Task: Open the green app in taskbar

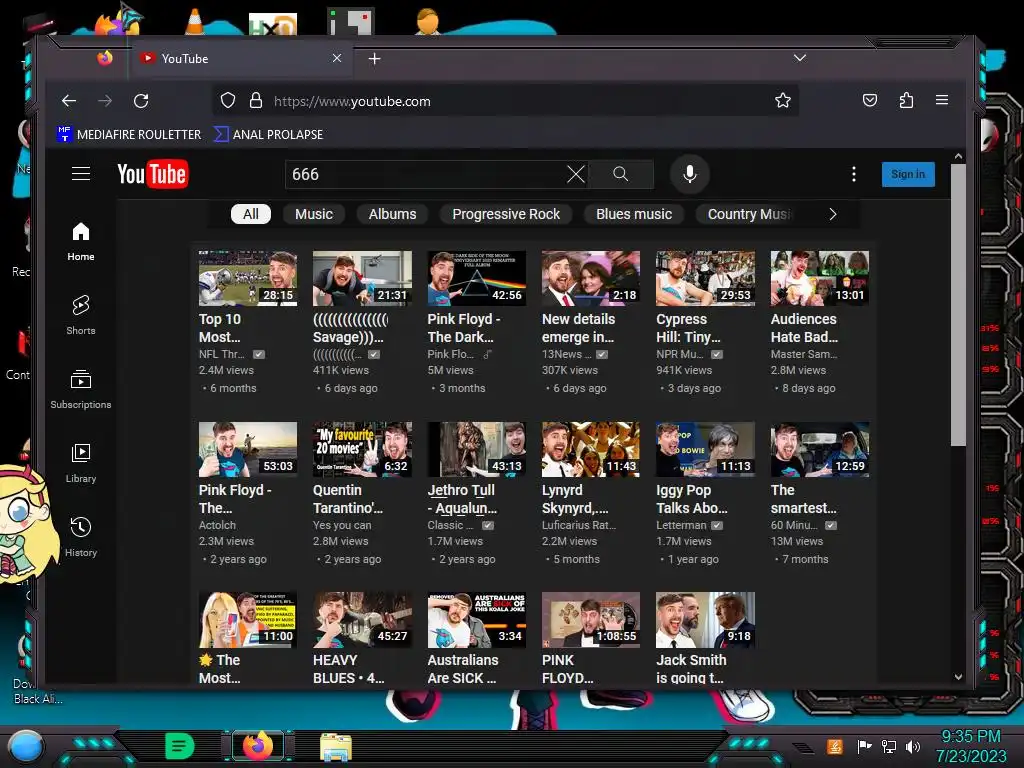Action: 180,746
